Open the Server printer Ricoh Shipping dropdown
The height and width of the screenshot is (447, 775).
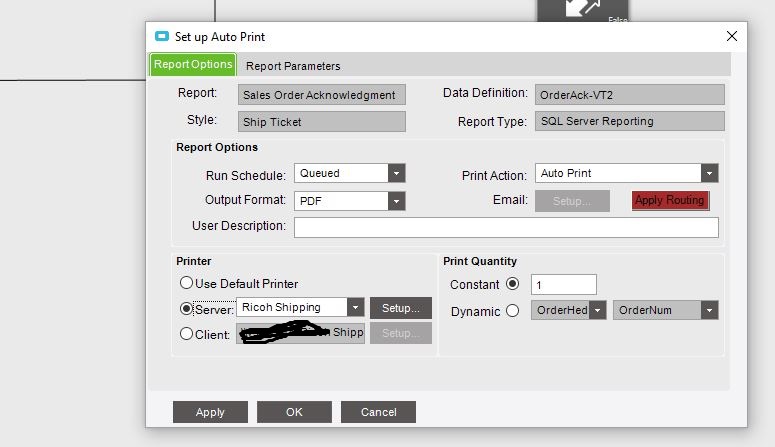355,308
